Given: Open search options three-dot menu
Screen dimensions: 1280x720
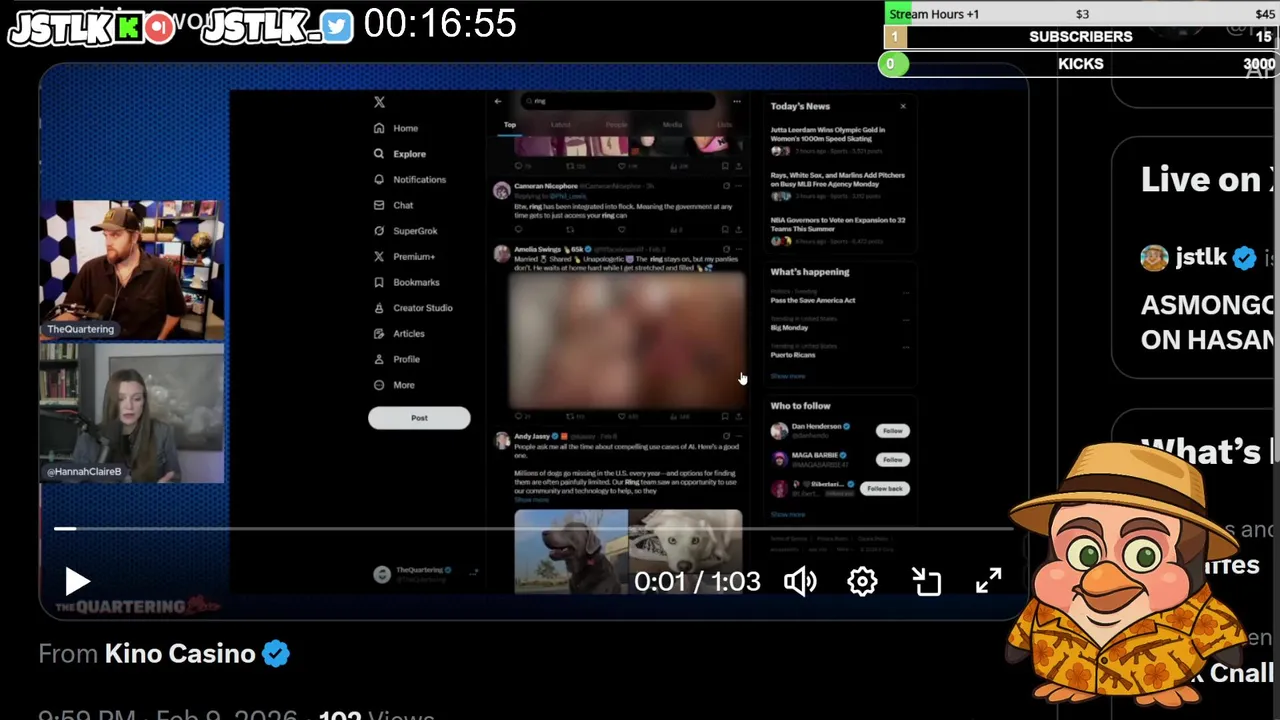Looking at the screenshot, I should (x=737, y=101).
